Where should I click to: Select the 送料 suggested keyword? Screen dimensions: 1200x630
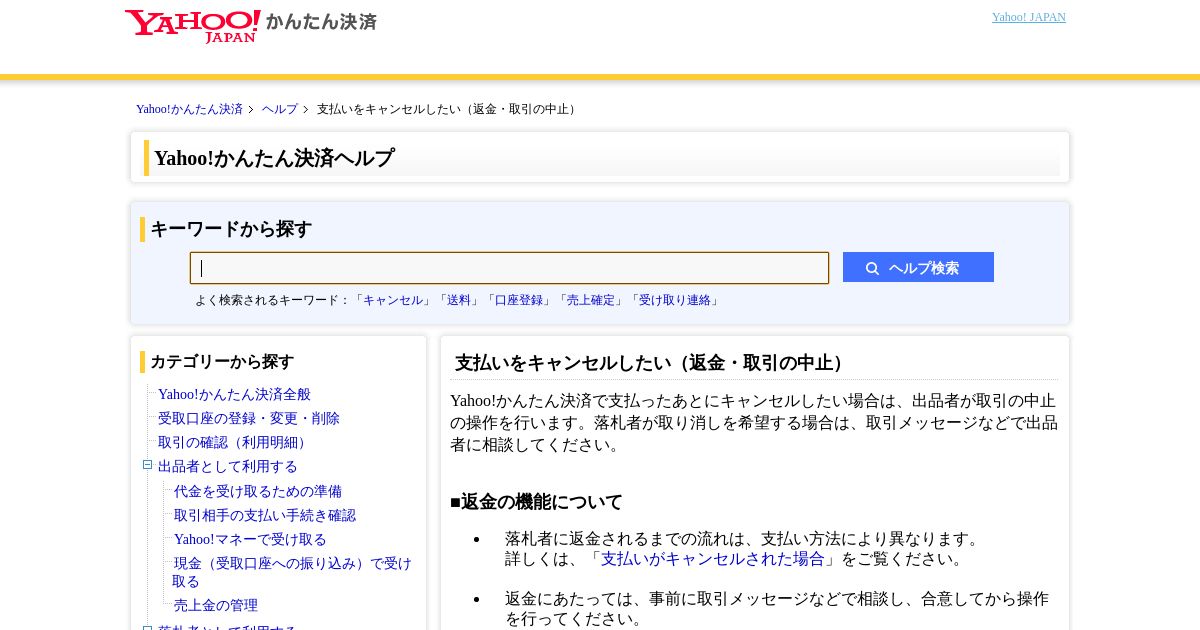tap(459, 300)
